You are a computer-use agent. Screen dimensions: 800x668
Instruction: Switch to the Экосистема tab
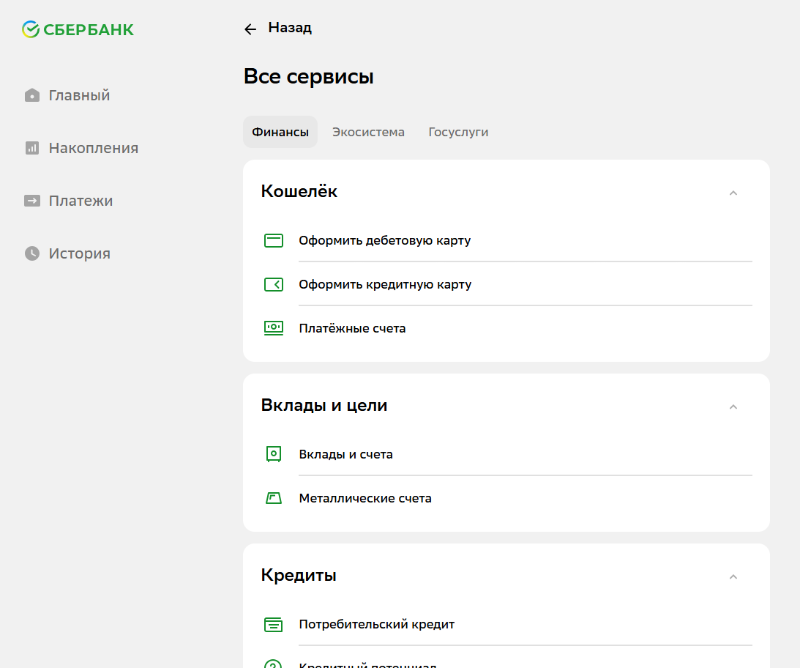(x=368, y=132)
